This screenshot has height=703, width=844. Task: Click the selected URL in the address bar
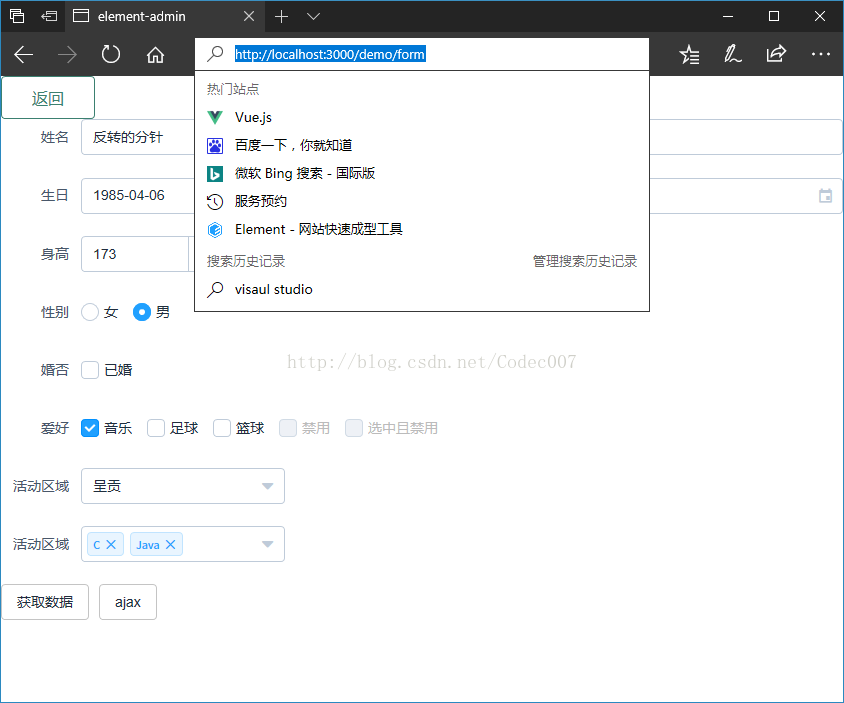point(330,54)
